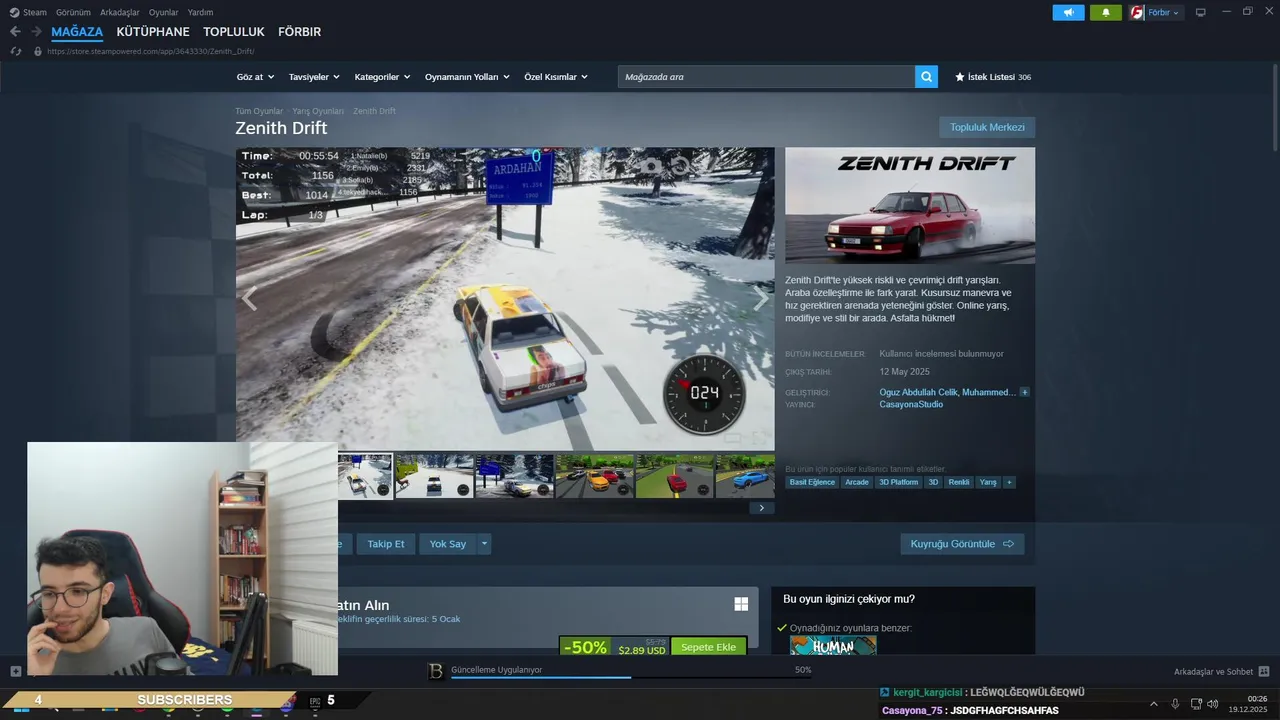Select the Arcade tag
Screen dimensions: 1280x720
(x=857, y=482)
